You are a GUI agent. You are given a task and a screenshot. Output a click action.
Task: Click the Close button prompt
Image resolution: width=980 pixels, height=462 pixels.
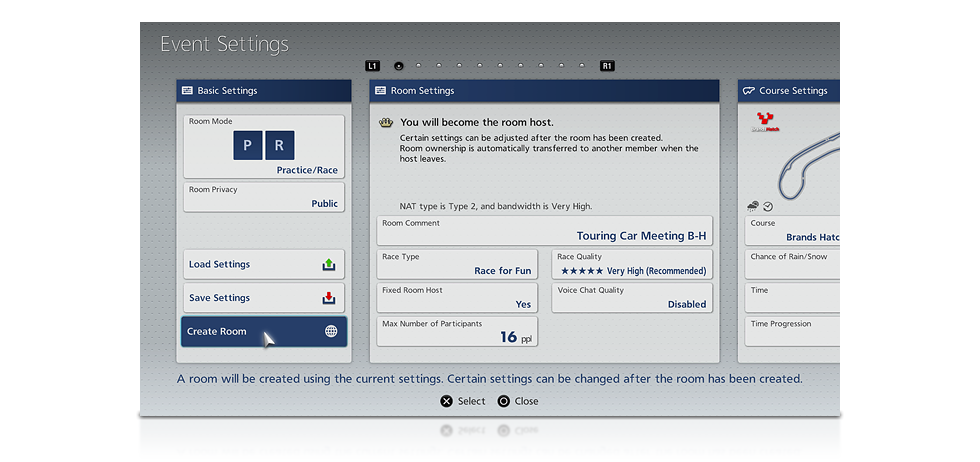pos(518,401)
